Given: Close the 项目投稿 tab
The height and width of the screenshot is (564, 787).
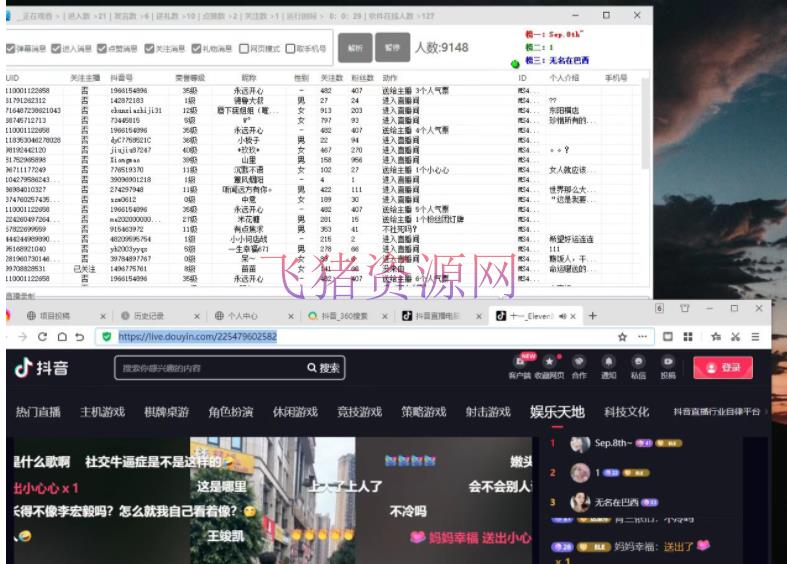Looking at the screenshot, I should [103, 316].
